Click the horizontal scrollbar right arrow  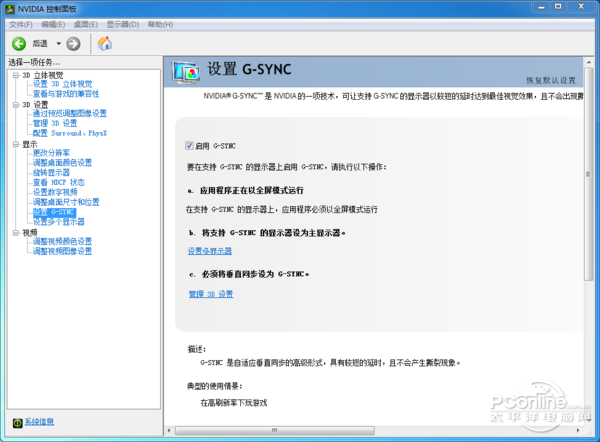(578, 431)
